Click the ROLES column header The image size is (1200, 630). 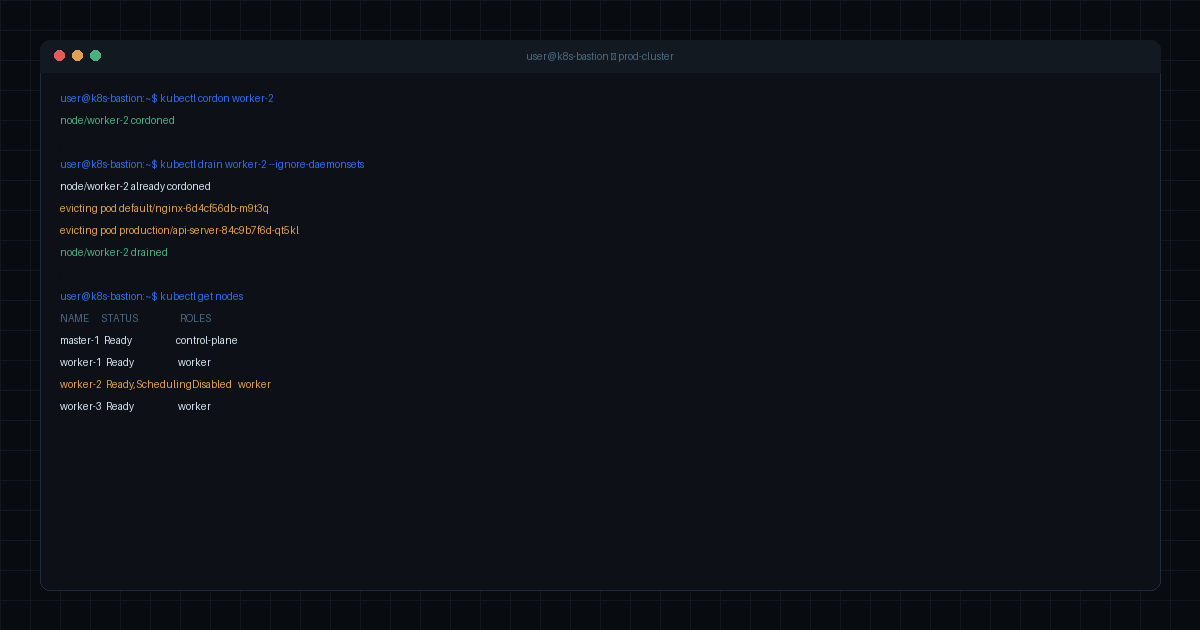tap(196, 318)
